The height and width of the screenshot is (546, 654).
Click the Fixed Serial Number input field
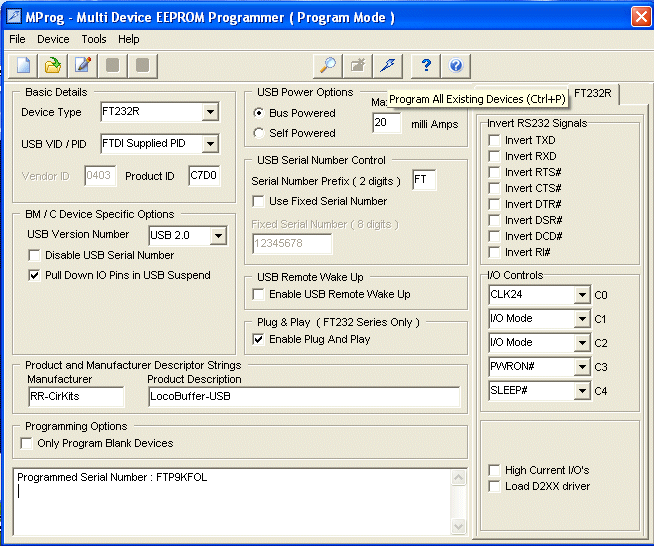click(x=292, y=244)
